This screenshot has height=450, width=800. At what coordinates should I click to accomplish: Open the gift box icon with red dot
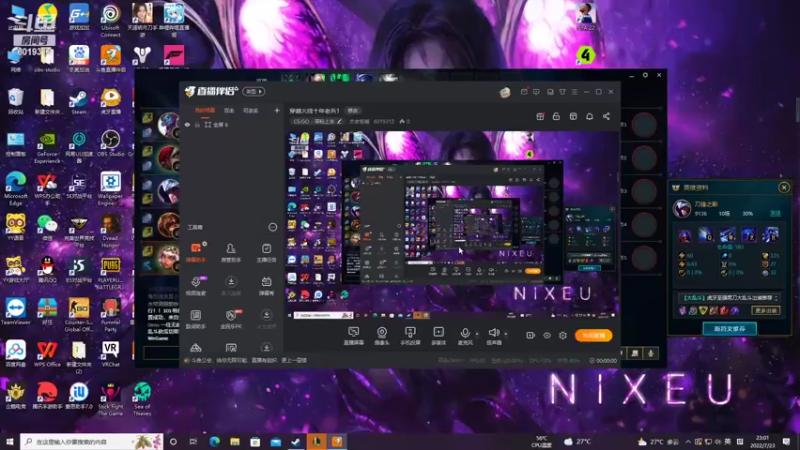[540, 116]
